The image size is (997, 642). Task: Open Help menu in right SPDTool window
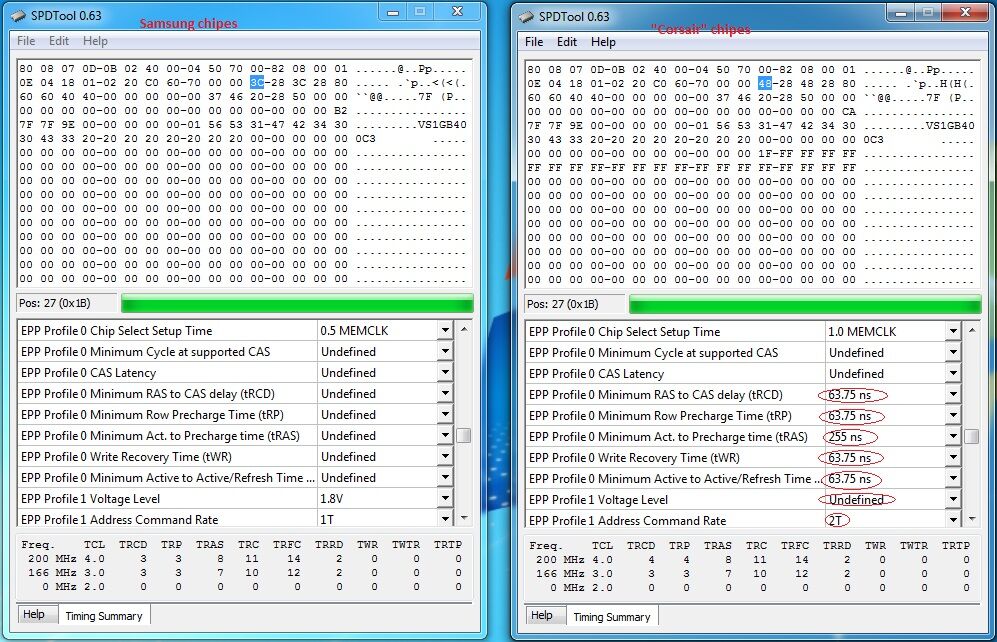point(603,42)
